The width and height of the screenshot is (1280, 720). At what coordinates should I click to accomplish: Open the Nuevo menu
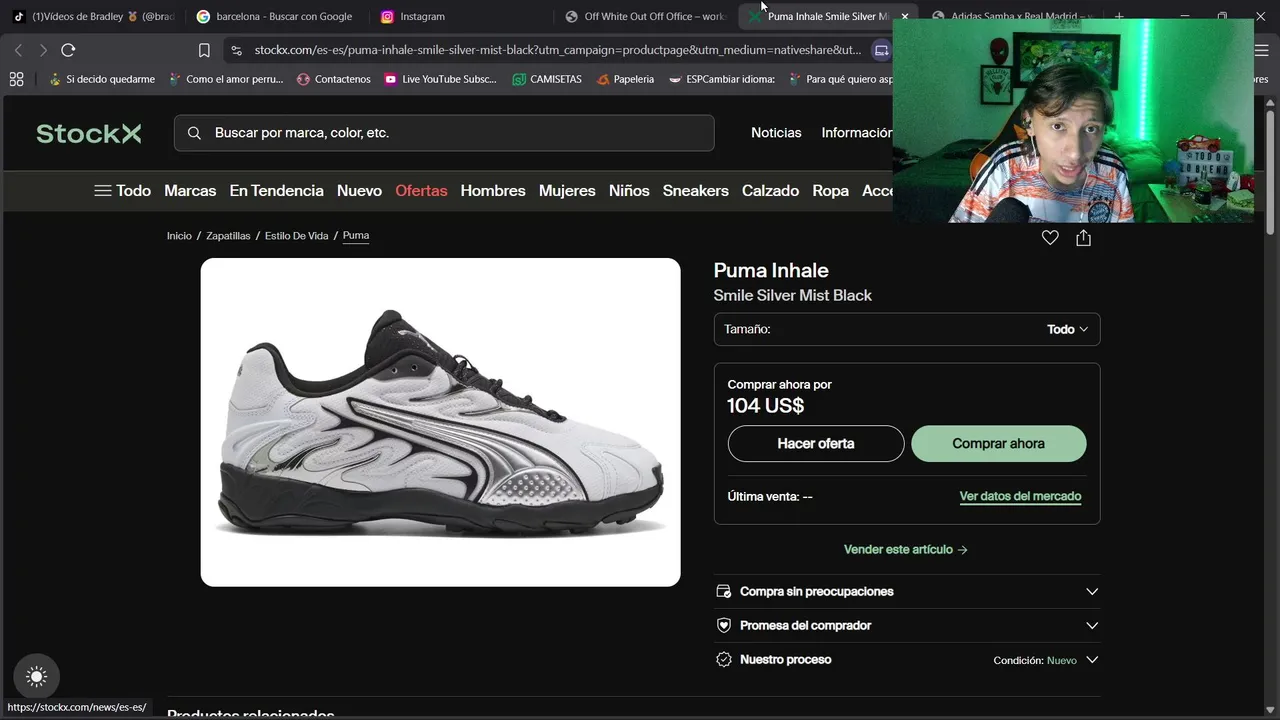[x=359, y=190]
